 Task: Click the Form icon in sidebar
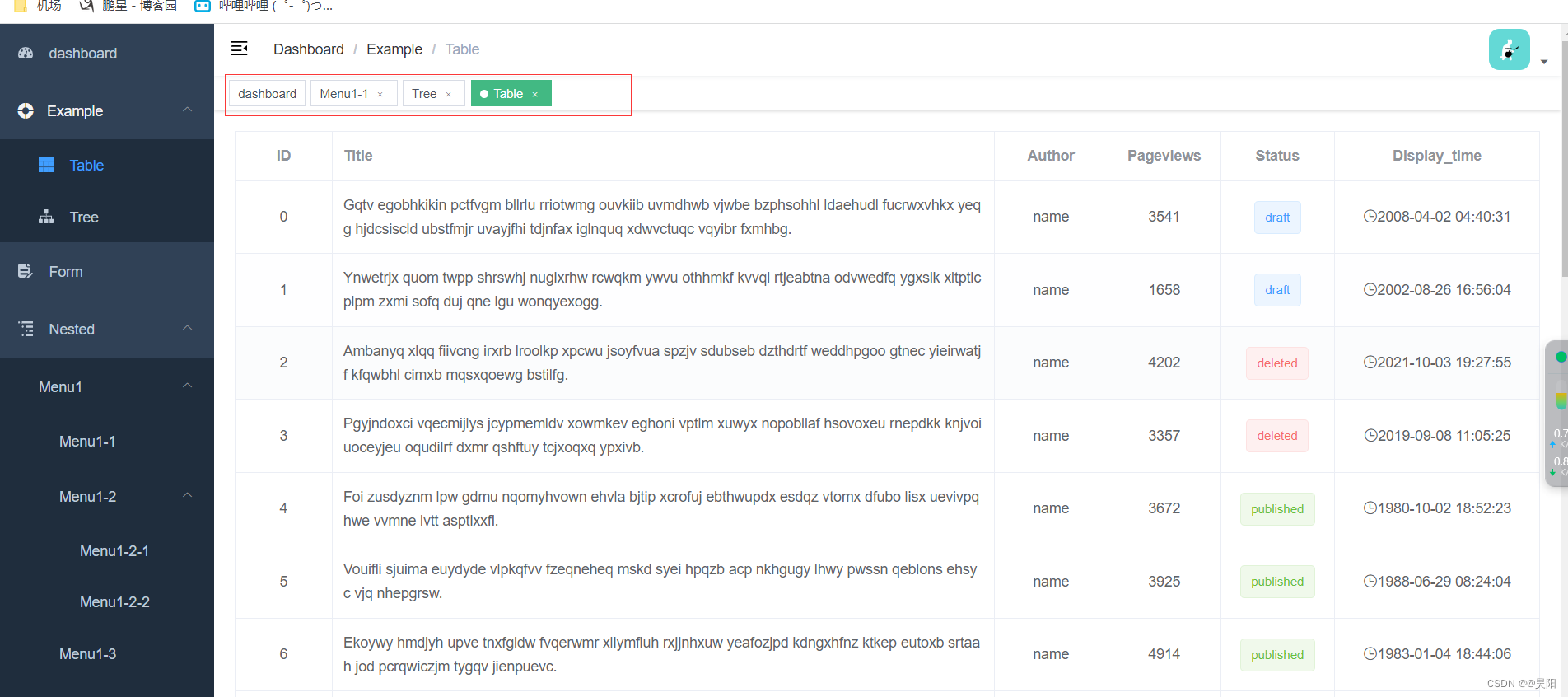click(x=26, y=271)
